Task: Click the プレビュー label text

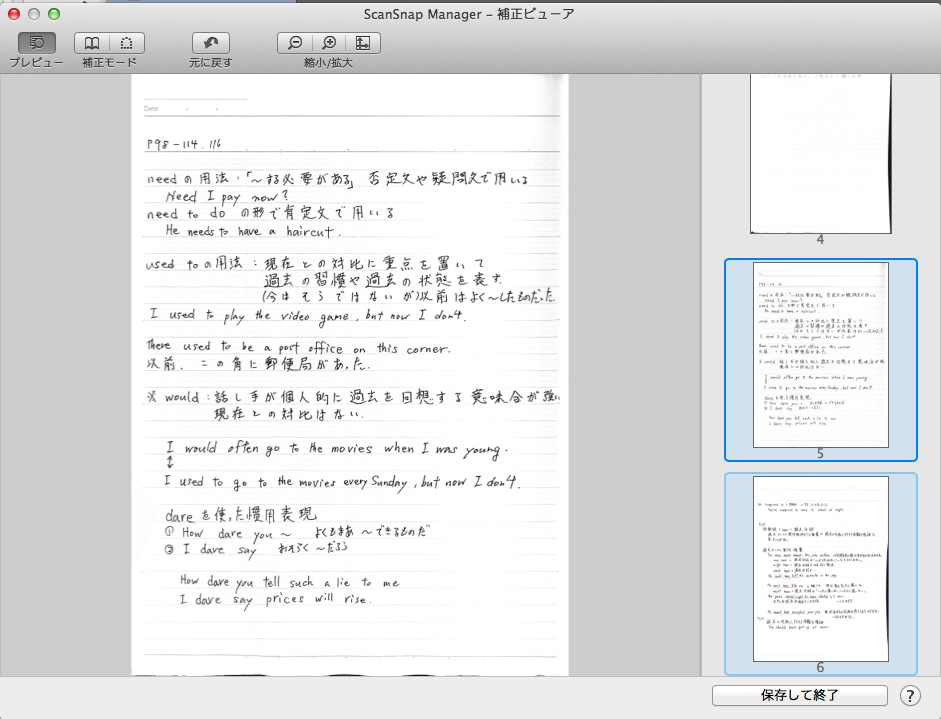Action: pos(36,63)
